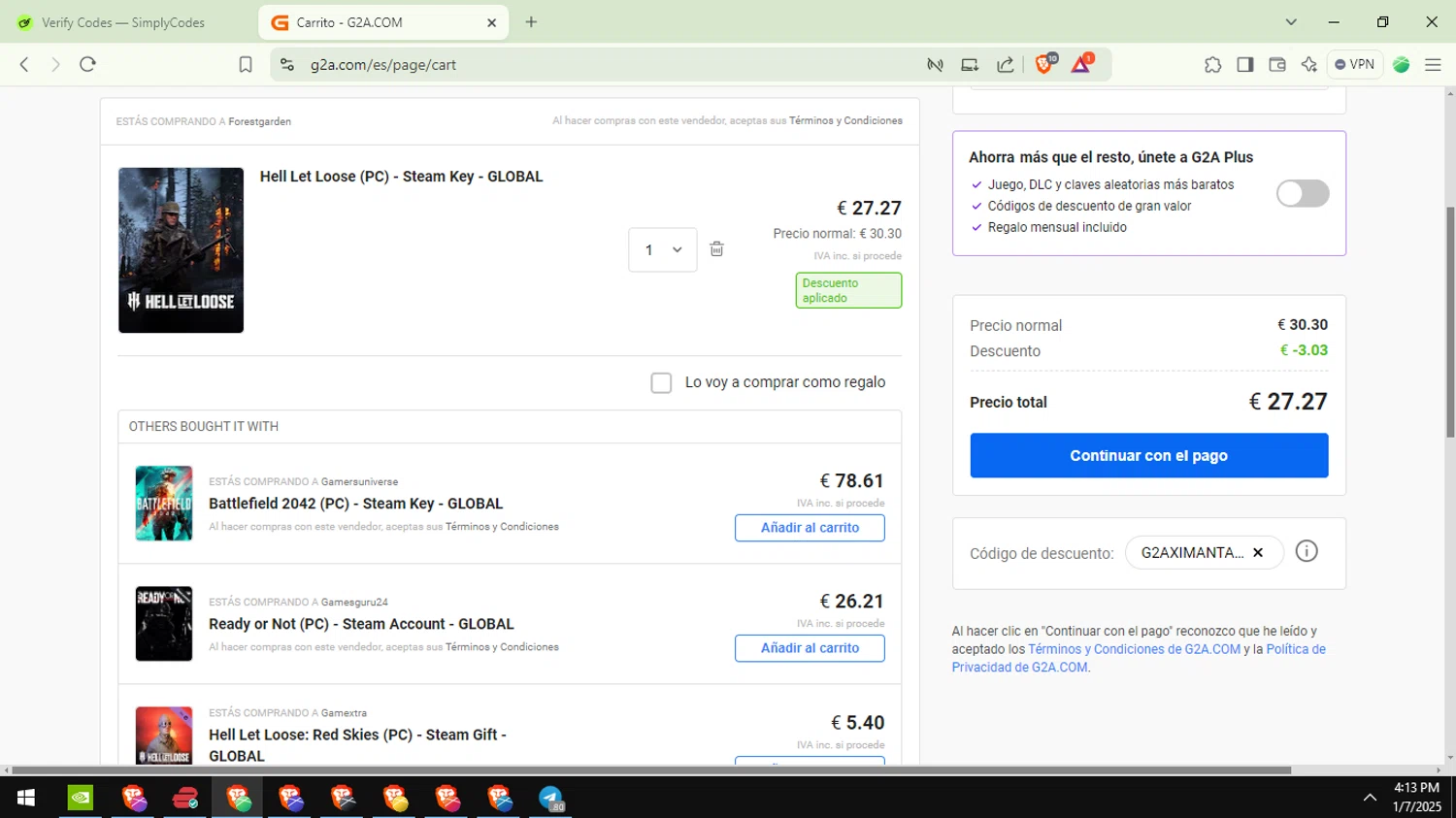Click Battlefield 2042 (PC) - Steam Key title
This screenshot has height=818, width=1456.
click(355, 504)
